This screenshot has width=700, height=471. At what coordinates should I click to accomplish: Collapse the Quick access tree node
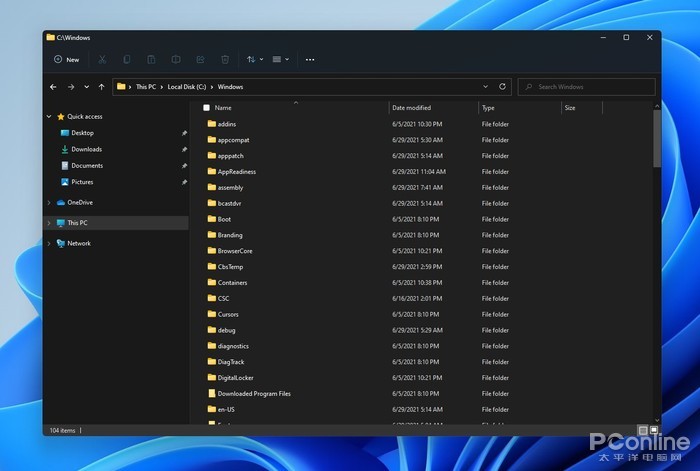click(x=49, y=116)
